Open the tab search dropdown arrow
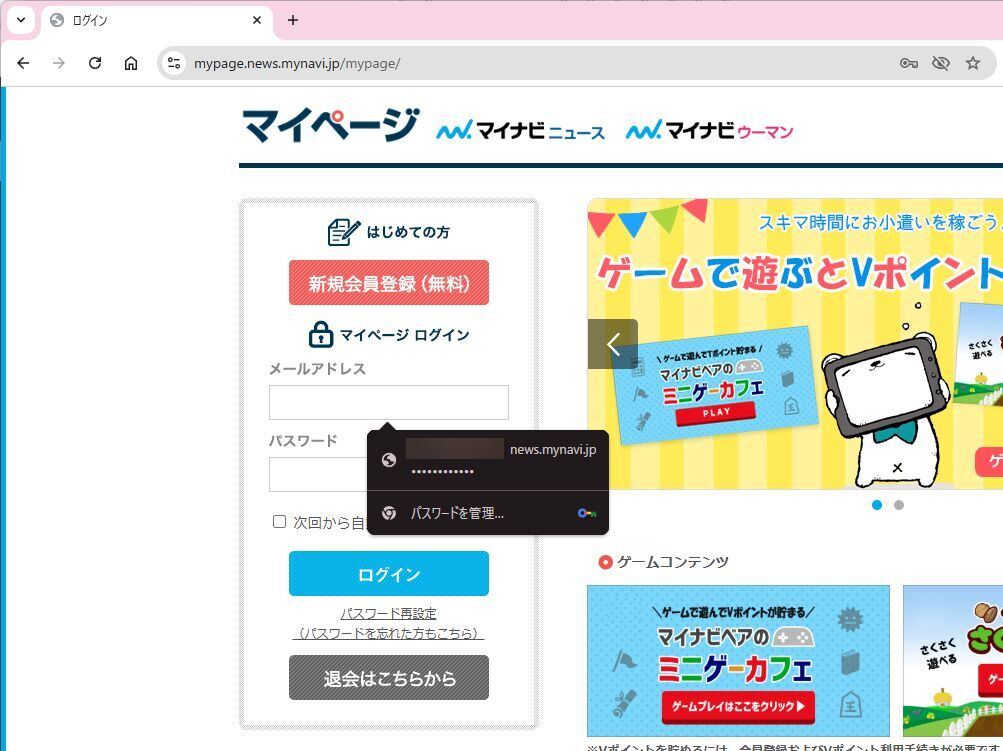 pos(21,20)
